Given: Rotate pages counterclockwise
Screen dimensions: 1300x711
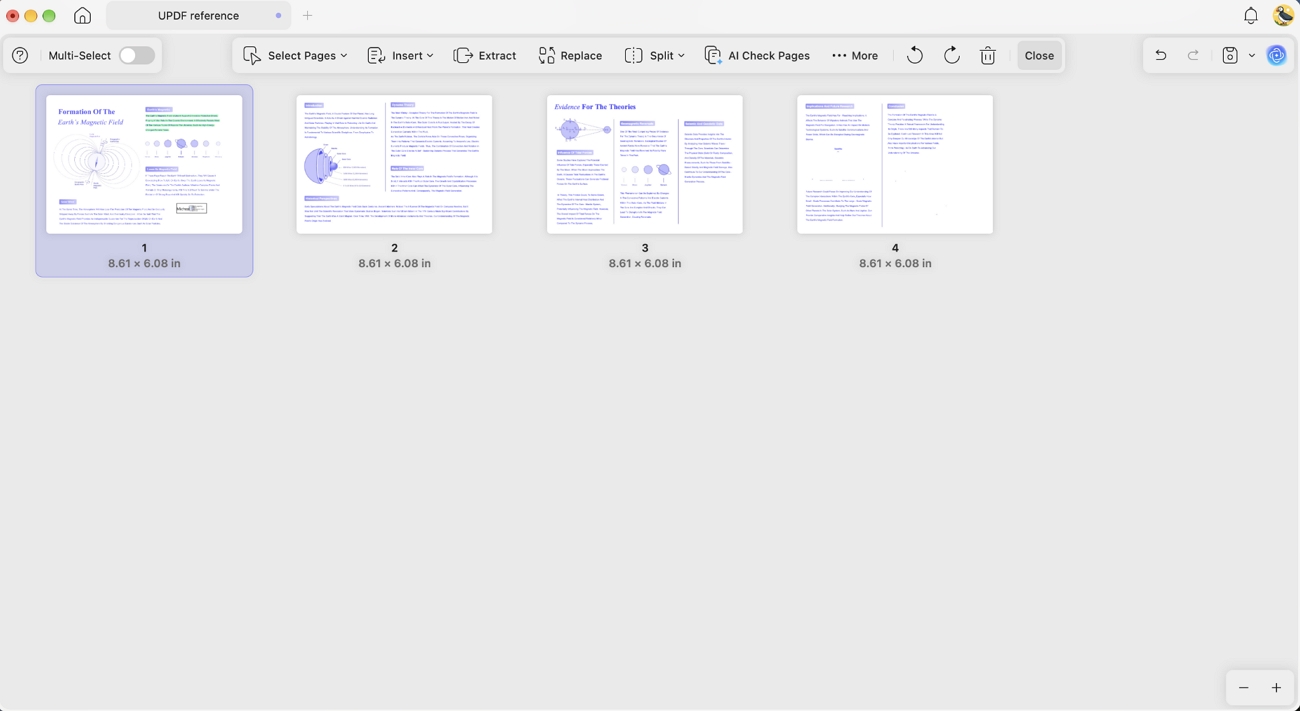Looking at the screenshot, I should coord(915,56).
